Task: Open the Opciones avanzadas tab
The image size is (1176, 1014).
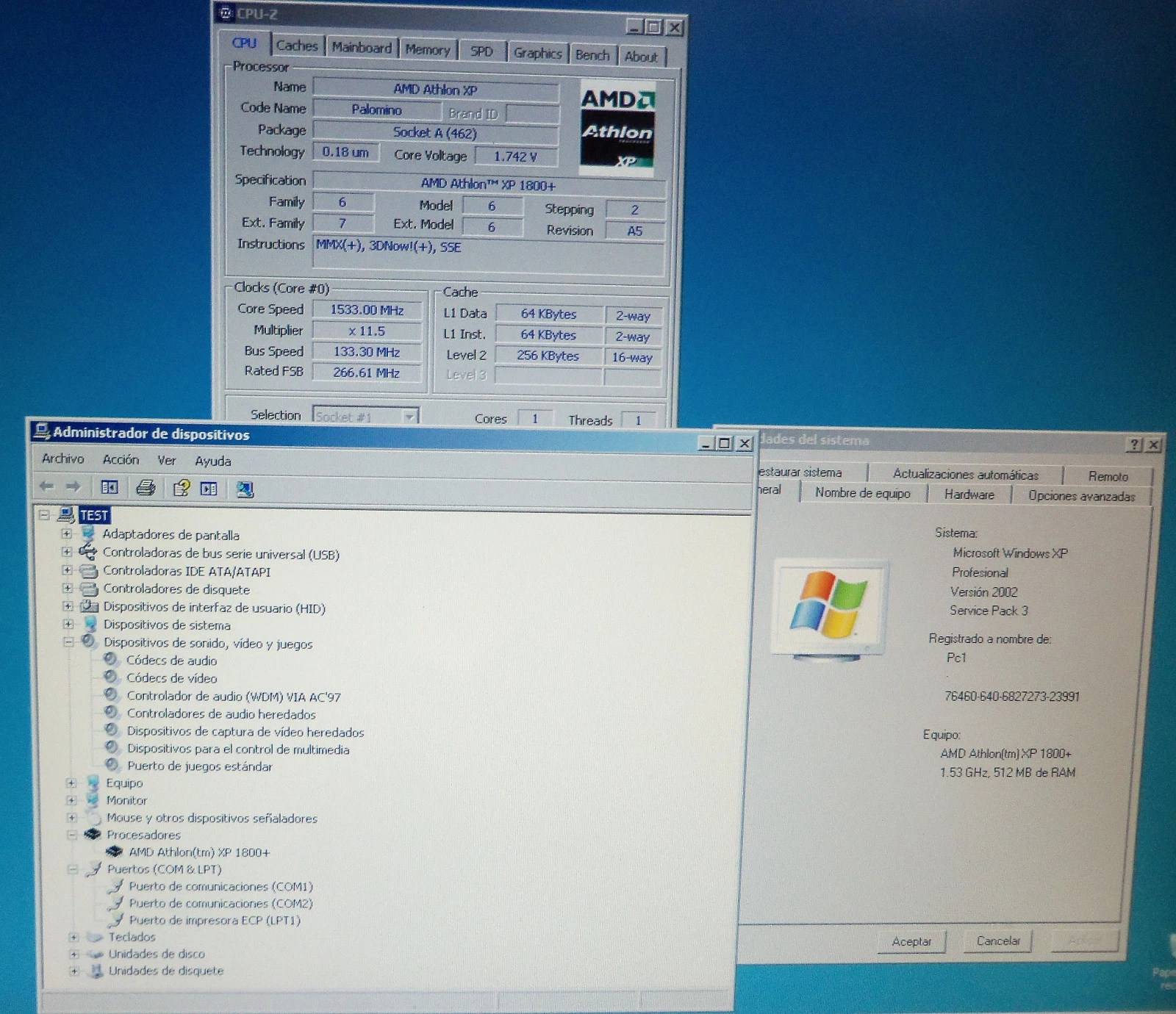Action: (1081, 496)
